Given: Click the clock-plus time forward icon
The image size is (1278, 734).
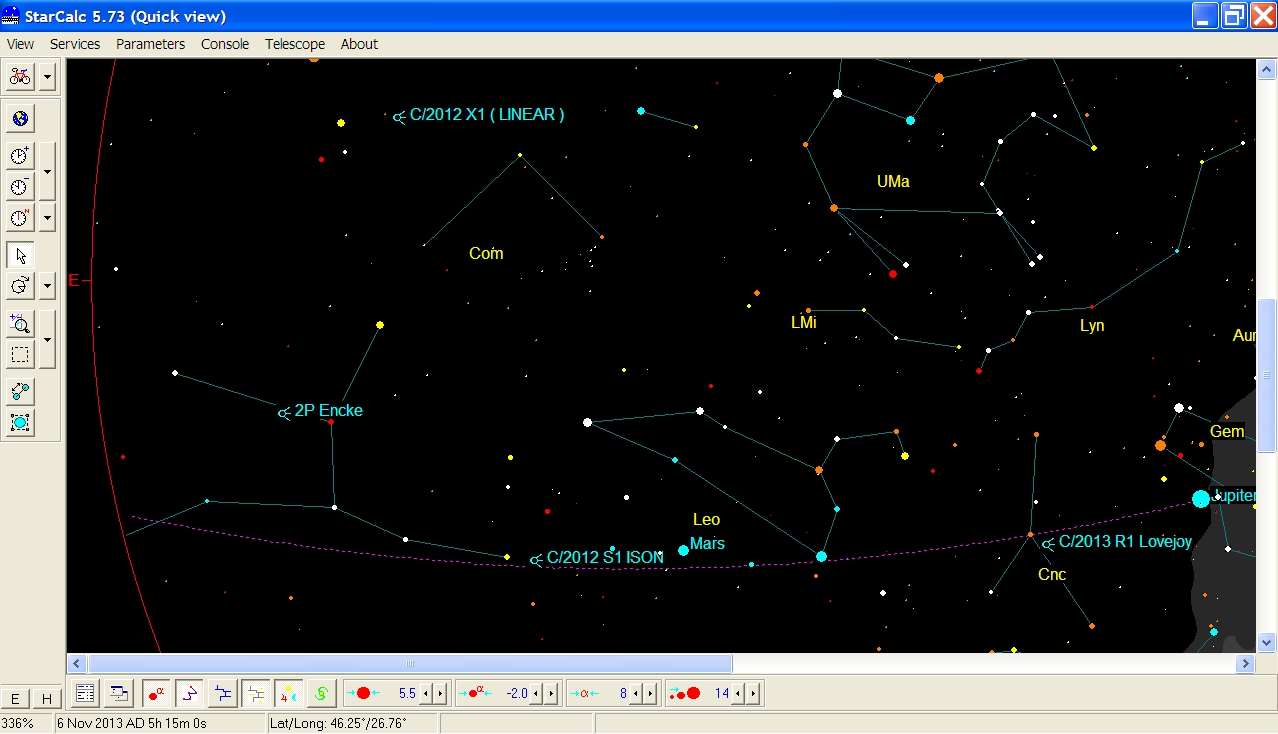Looking at the screenshot, I should [20, 156].
